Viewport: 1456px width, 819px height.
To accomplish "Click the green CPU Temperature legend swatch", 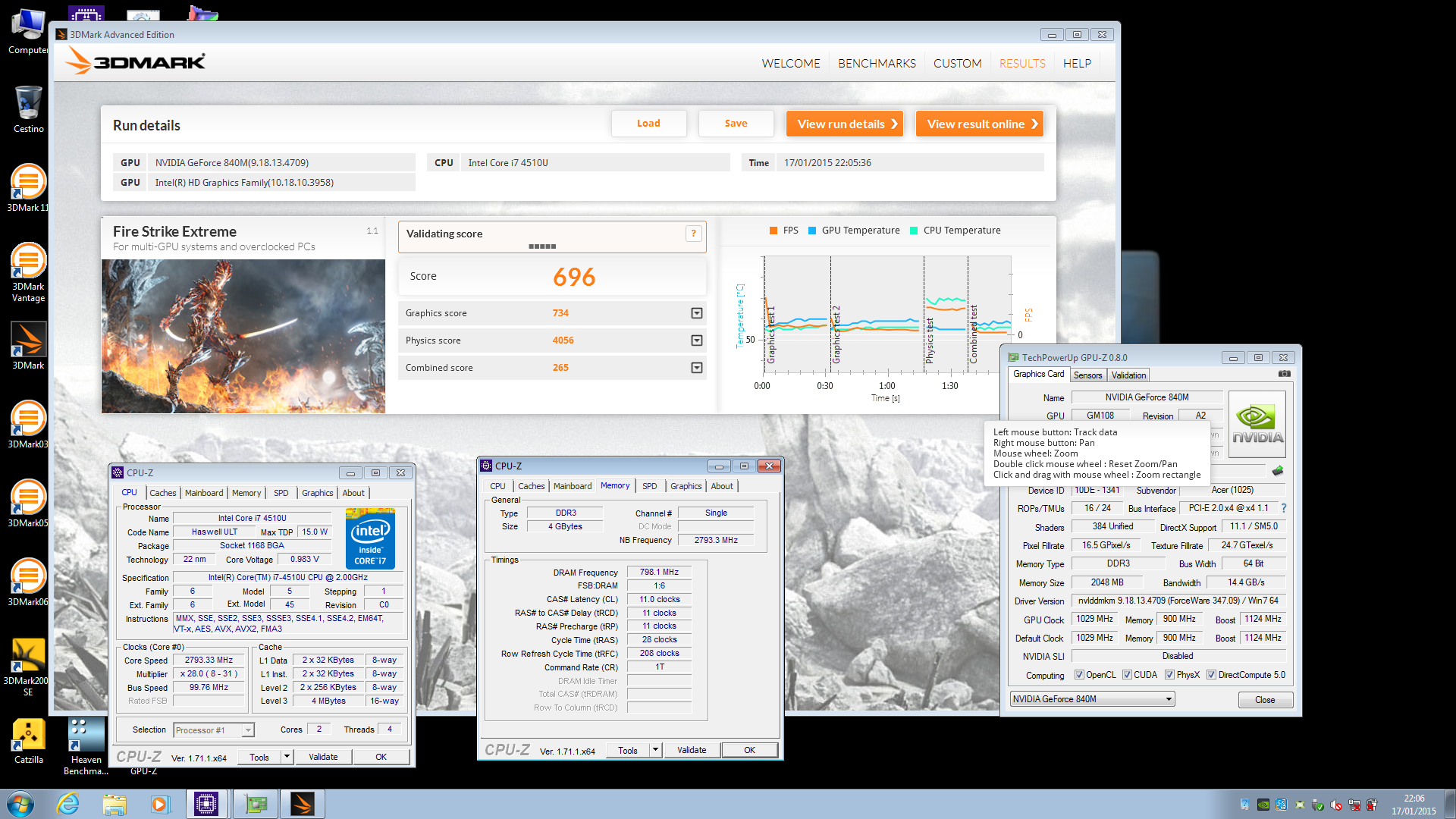I will tap(914, 231).
